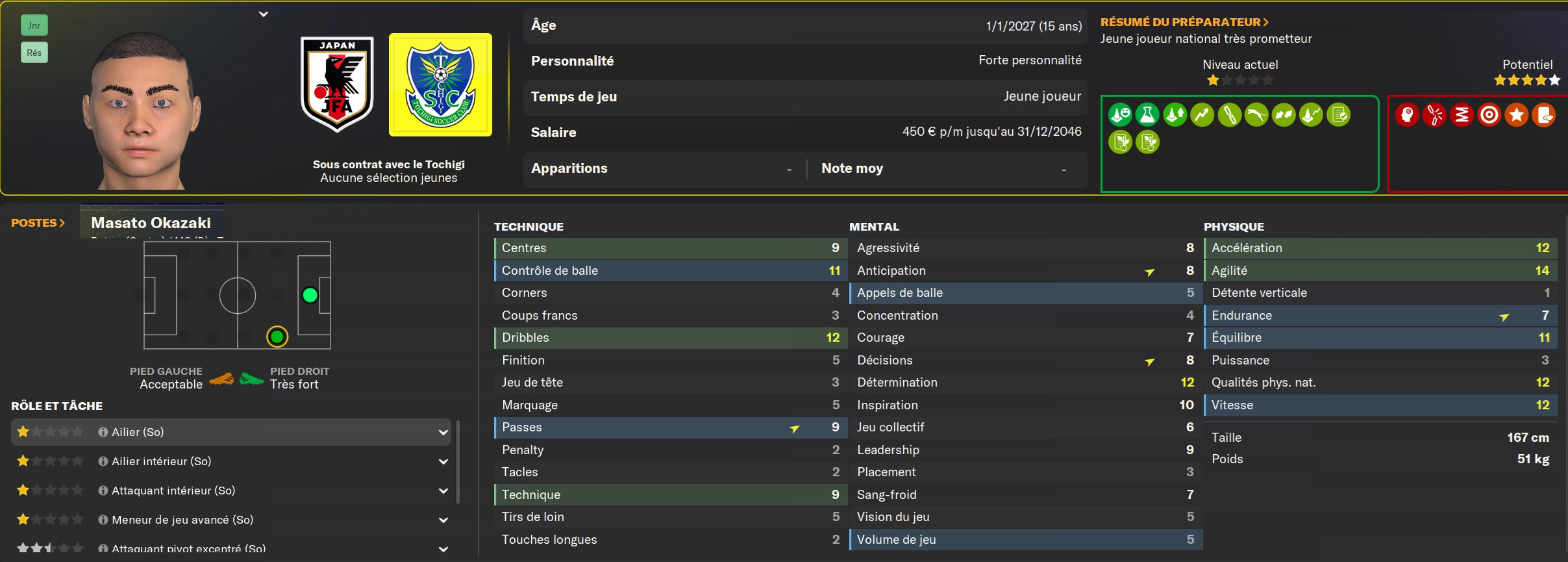Viewport: 1568px width, 562px height.
Task: Expand the Ailier (So) role dropdown
Action: click(443, 432)
